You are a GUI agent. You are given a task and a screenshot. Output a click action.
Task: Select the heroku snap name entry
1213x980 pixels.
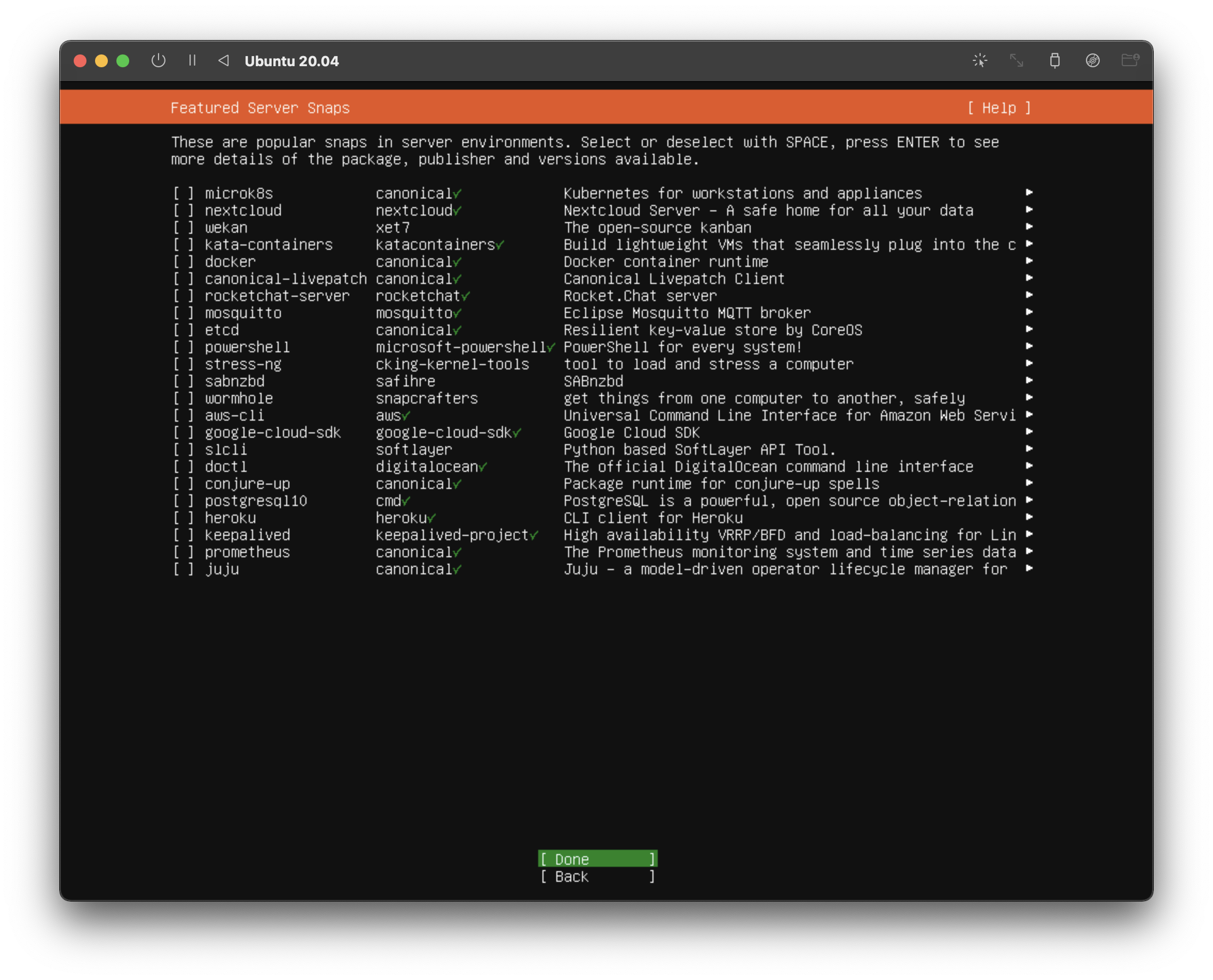click(x=231, y=518)
